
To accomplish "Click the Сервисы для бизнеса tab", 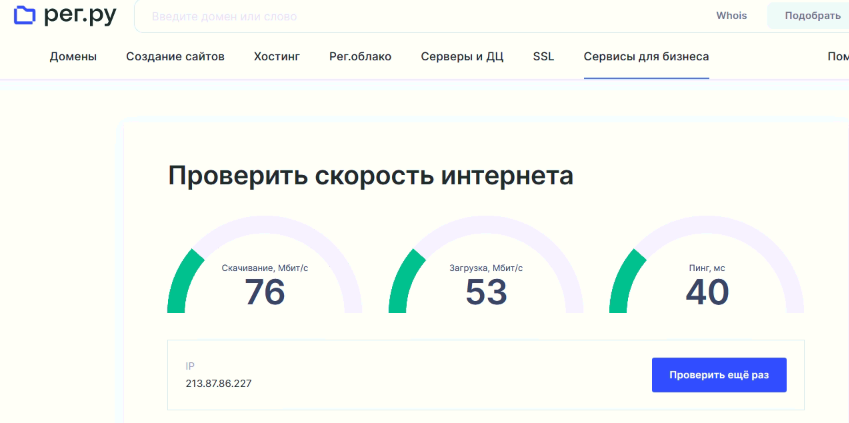I will (x=646, y=56).
